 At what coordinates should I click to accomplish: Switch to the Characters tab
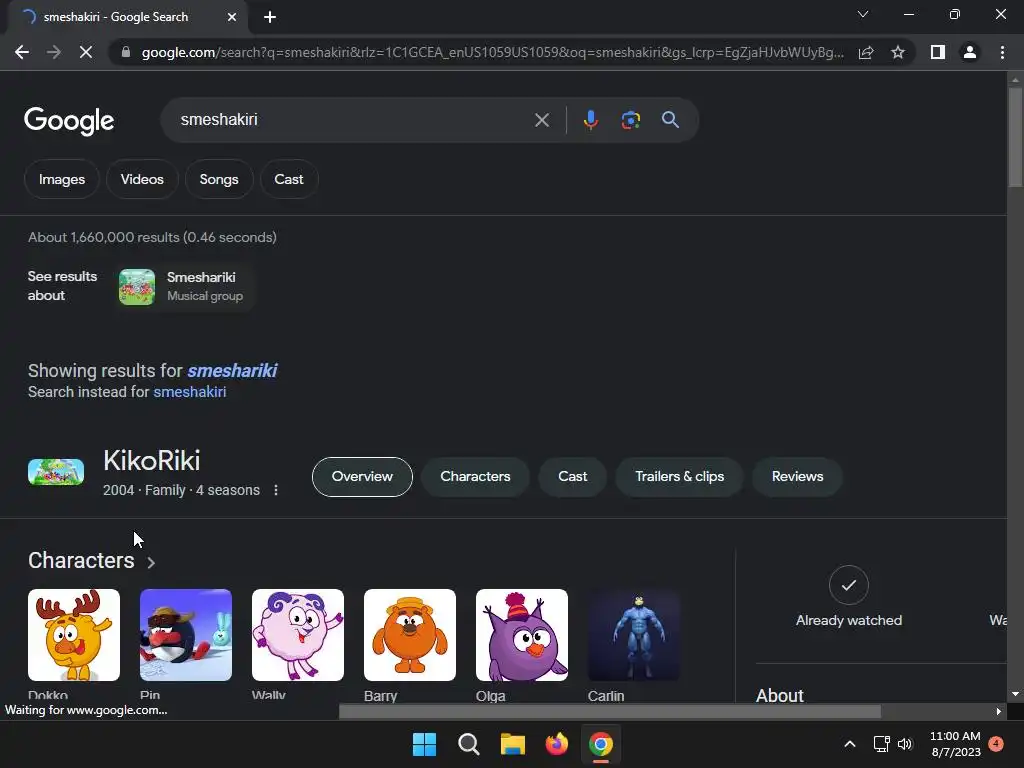point(475,477)
